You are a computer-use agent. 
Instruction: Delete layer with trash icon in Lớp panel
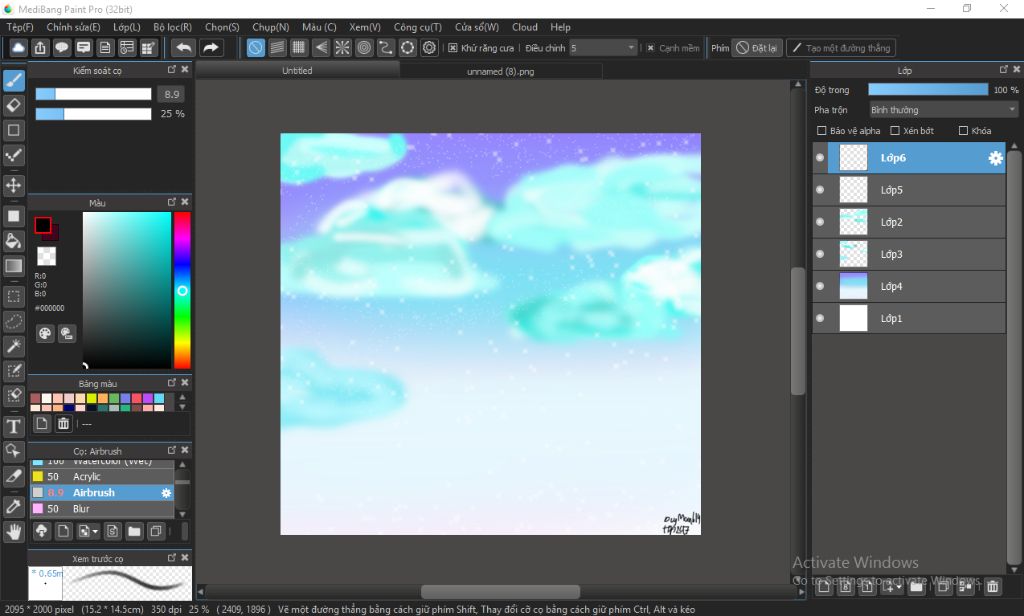[993, 587]
